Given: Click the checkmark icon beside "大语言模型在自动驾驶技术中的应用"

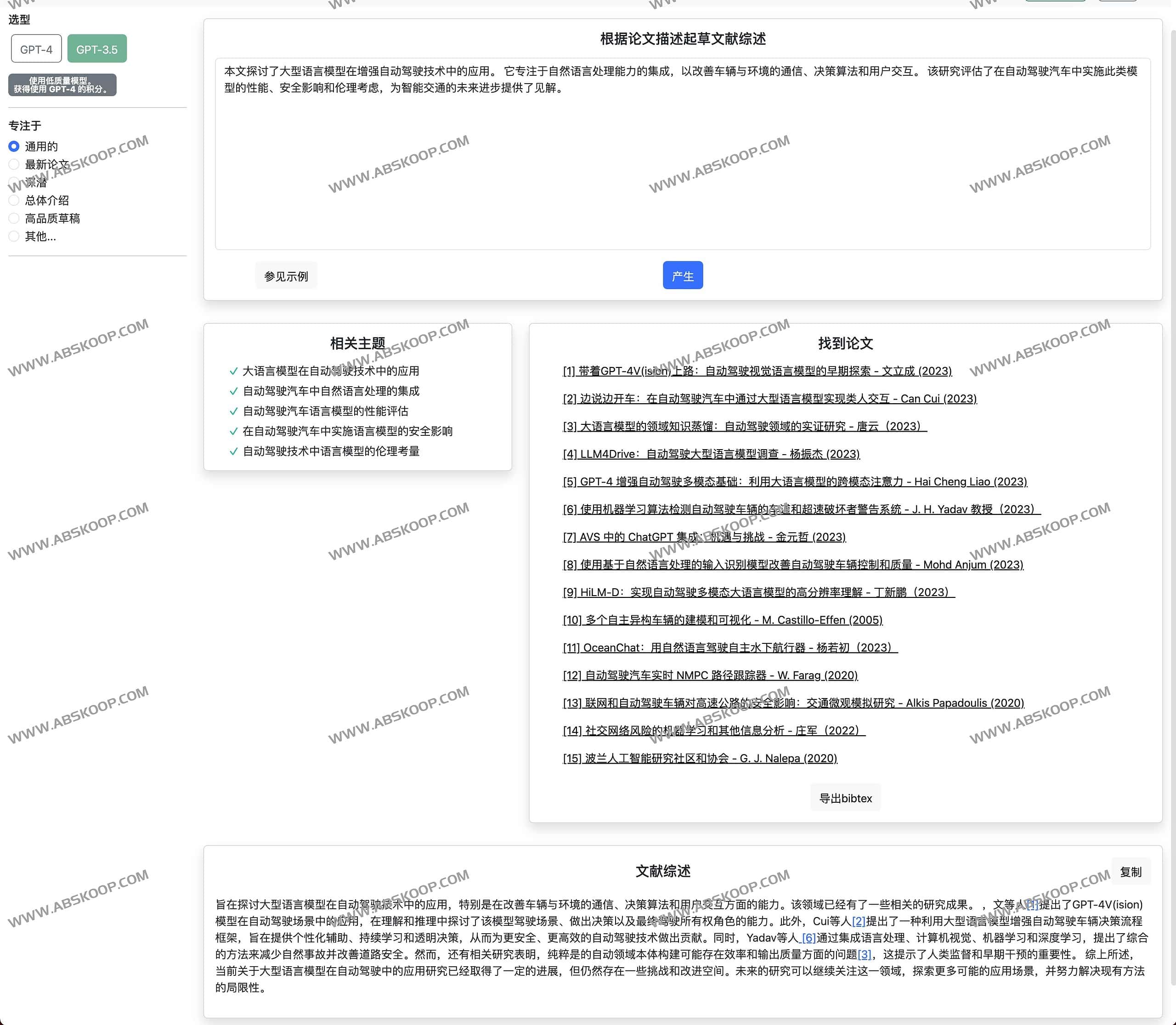Looking at the screenshot, I should tap(233, 371).
